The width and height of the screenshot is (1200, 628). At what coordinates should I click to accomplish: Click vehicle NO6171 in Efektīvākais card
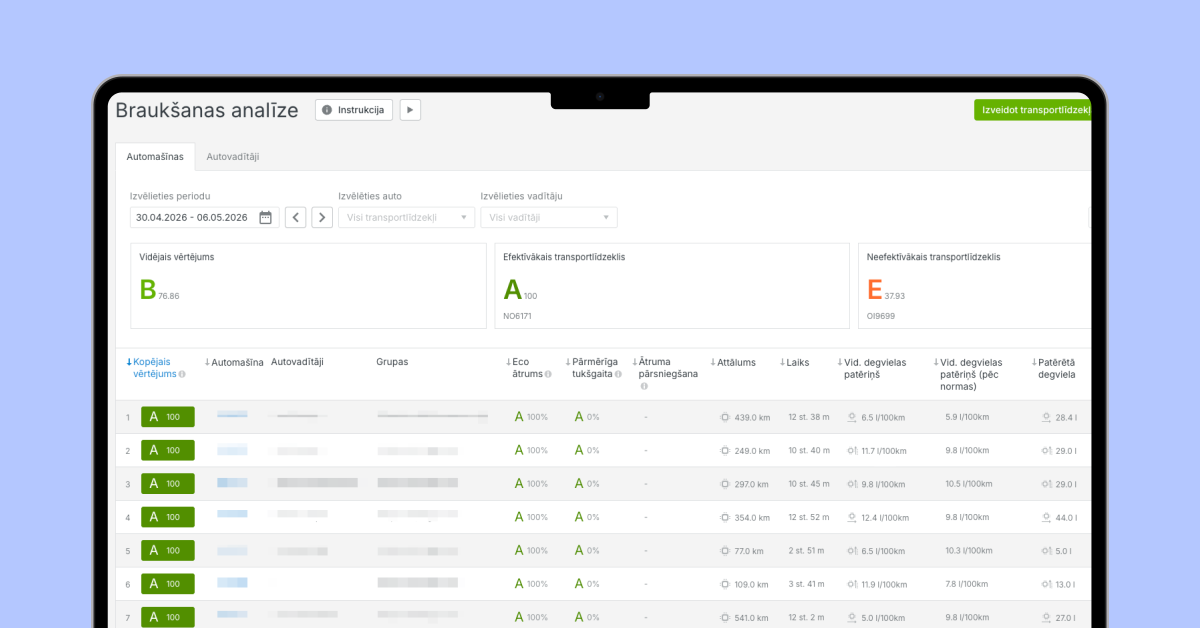(x=517, y=316)
